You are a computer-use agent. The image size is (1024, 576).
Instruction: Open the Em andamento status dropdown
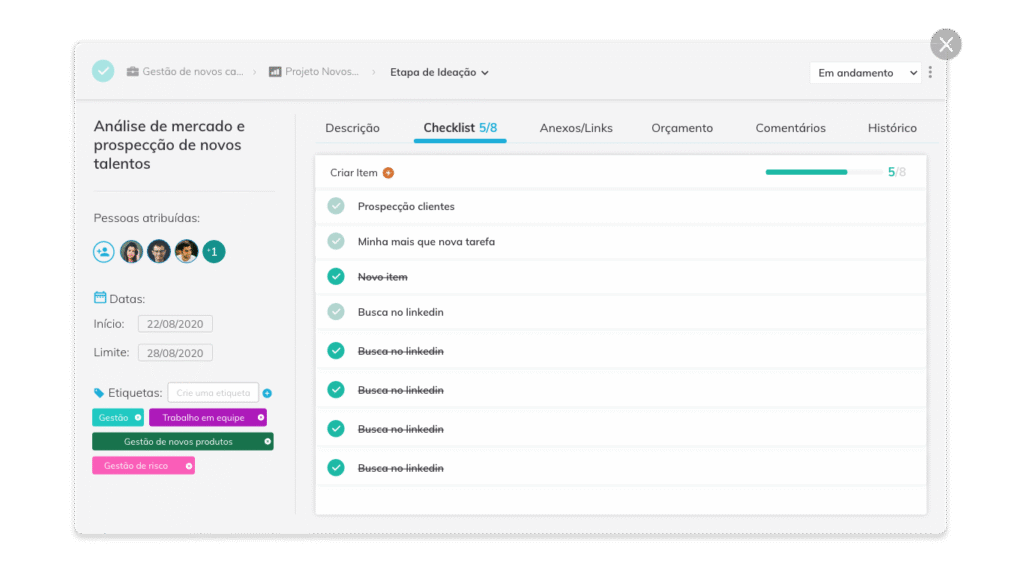pyautogui.click(x=865, y=72)
